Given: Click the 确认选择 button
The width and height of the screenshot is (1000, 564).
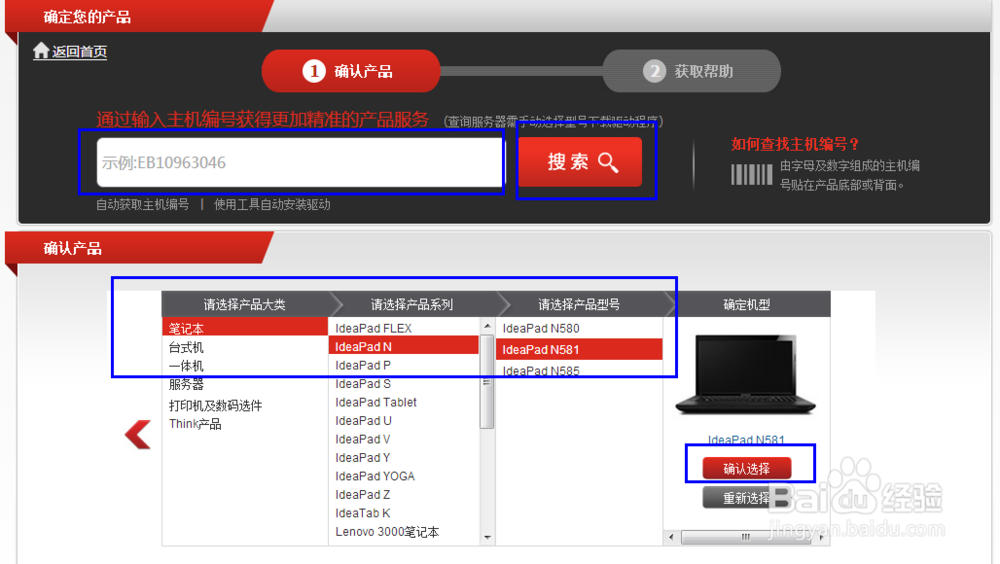Looking at the screenshot, I should pos(747,468).
